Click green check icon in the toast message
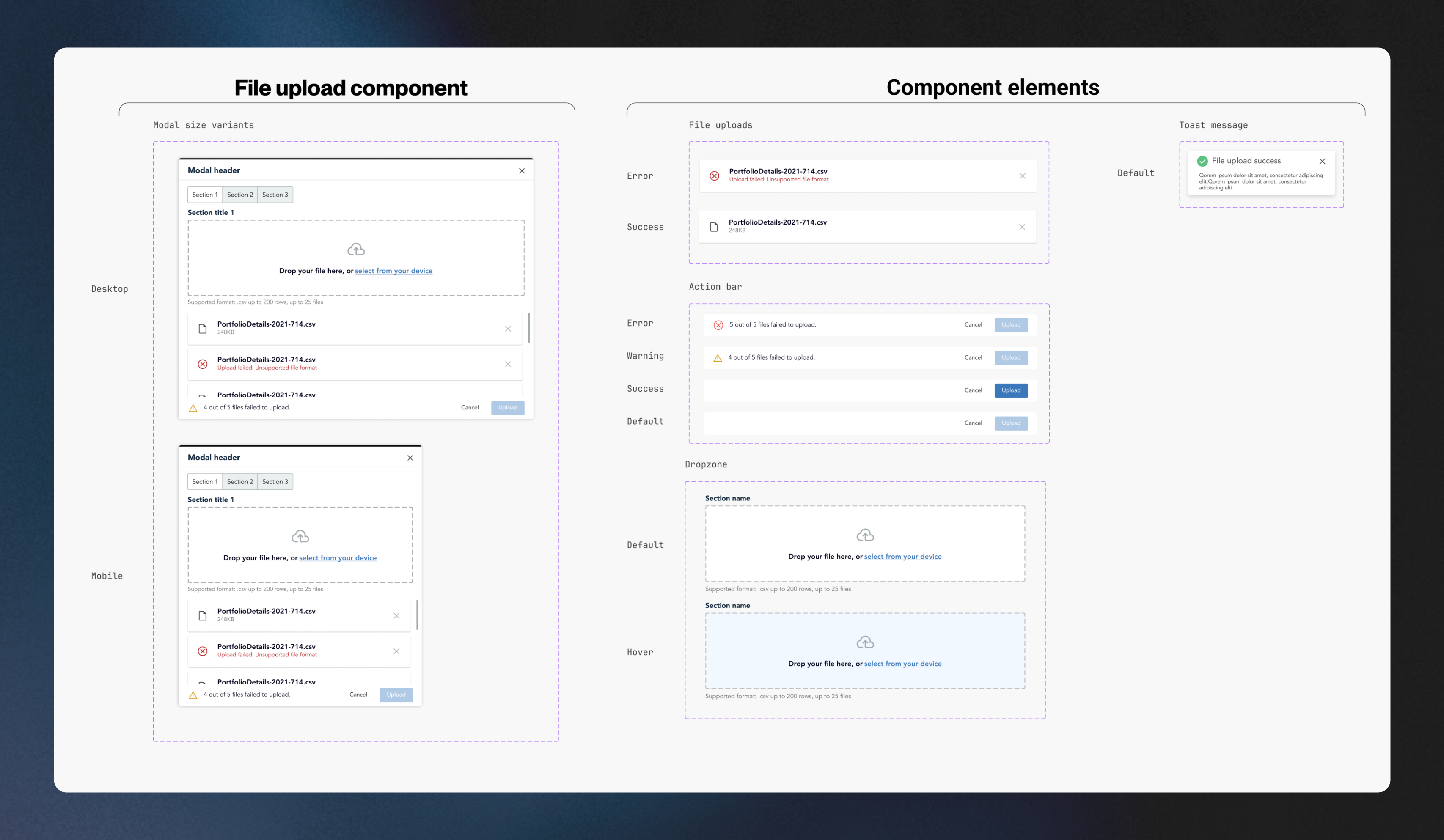This screenshot has width=1444, height=840. pyautogui.click(x=1202, y=161)
